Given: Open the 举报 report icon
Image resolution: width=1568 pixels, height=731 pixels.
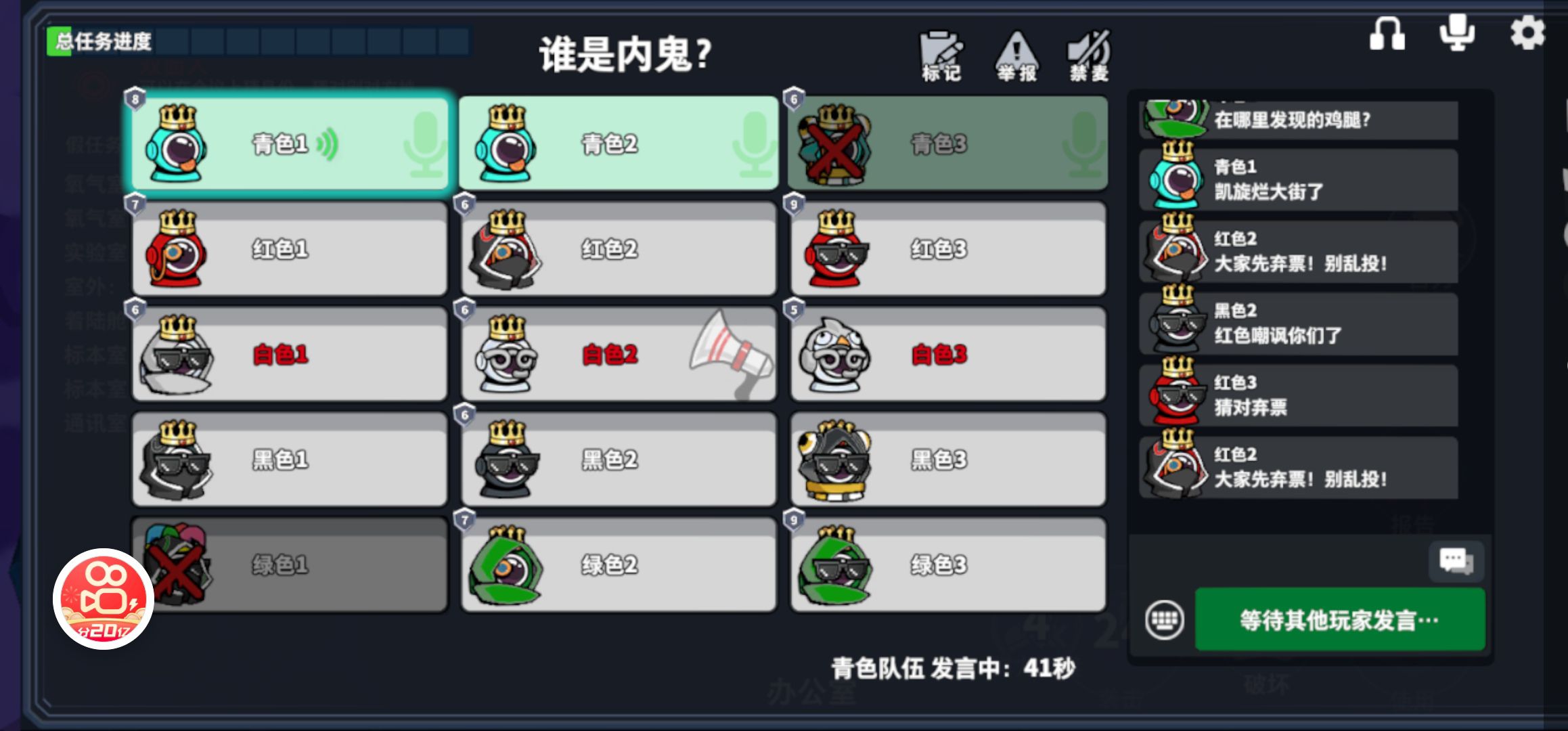Looking at the screenshot, I should pos(1016,56).
